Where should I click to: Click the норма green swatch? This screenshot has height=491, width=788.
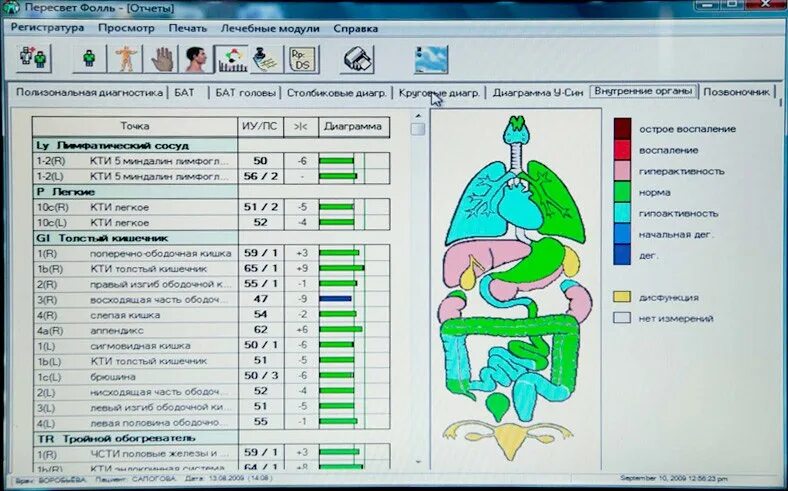622,192
